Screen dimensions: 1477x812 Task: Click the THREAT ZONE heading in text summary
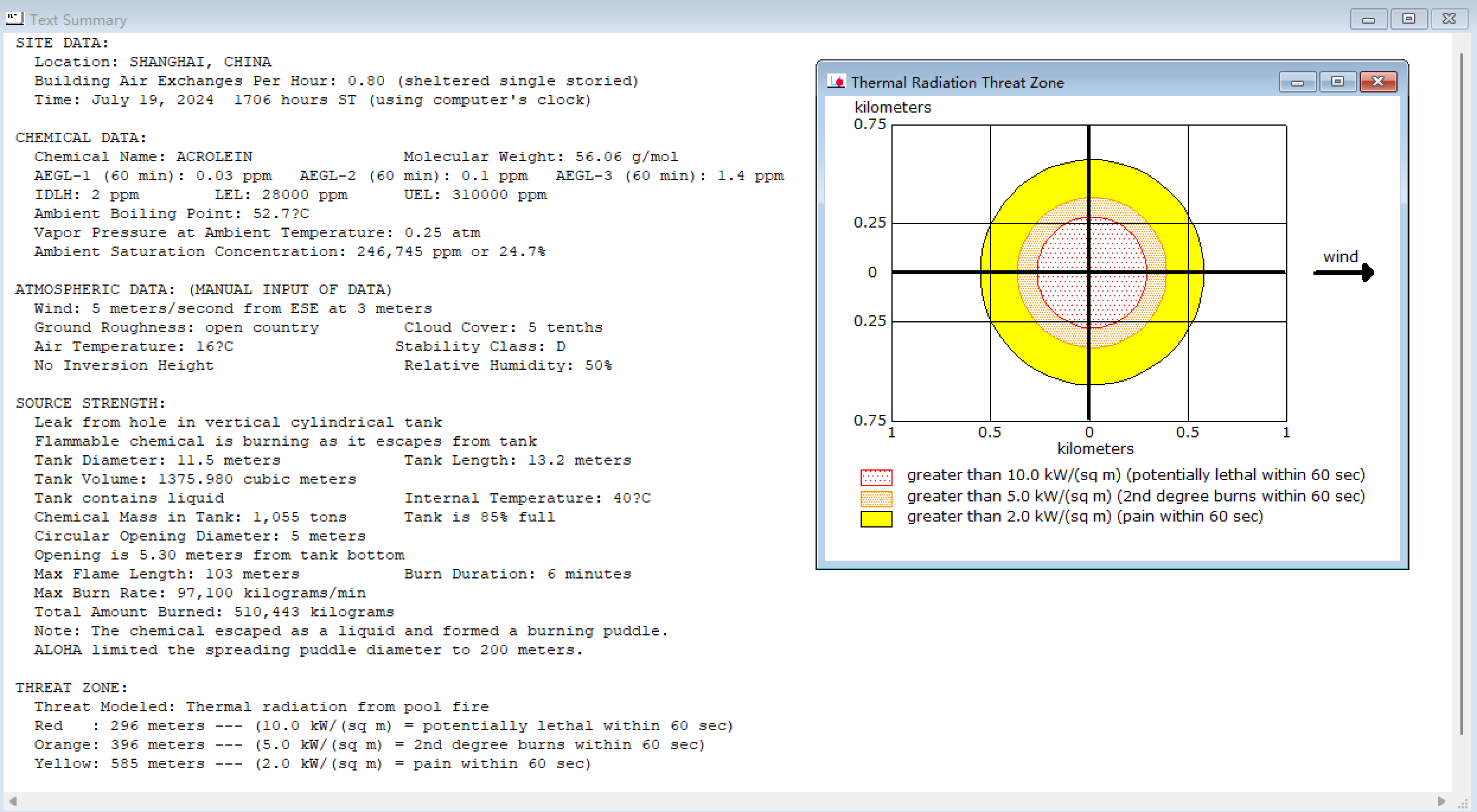point(72,688)
